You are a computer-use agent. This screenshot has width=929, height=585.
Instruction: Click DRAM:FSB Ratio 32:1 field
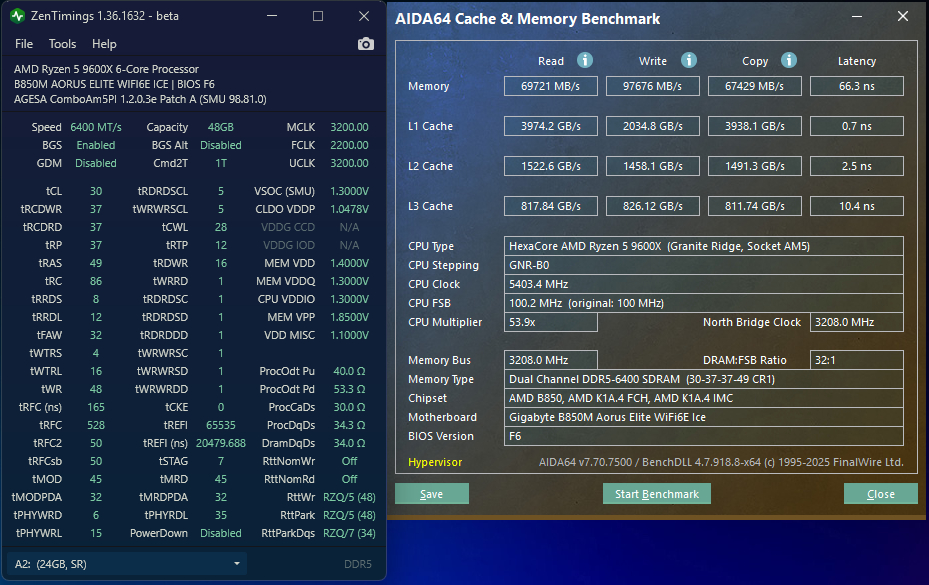pos(857,360)
